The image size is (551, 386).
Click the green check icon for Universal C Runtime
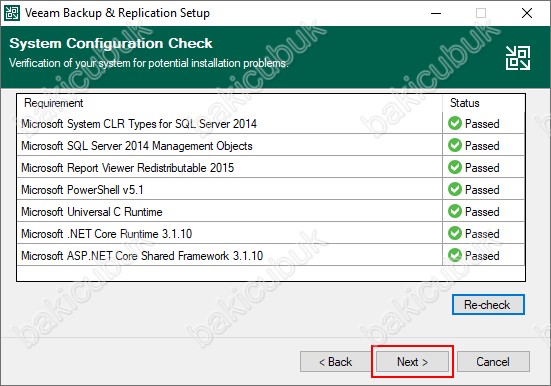coord(455,211)
